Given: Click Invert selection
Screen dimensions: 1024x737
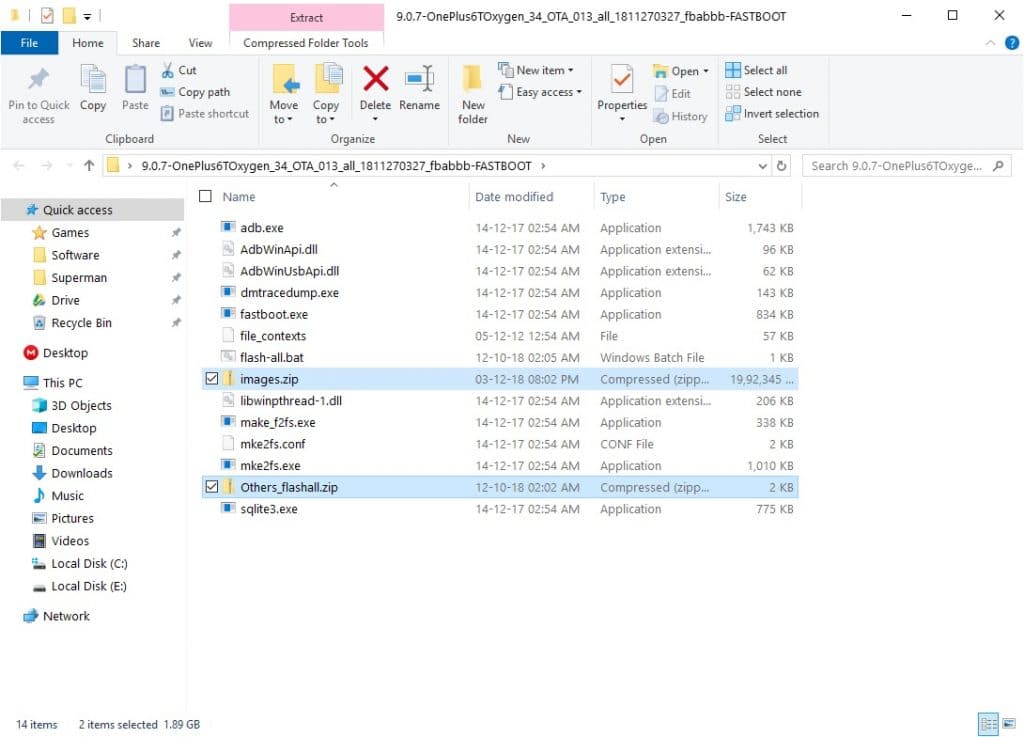Looking at the screenshot, I should pos(772,114).
